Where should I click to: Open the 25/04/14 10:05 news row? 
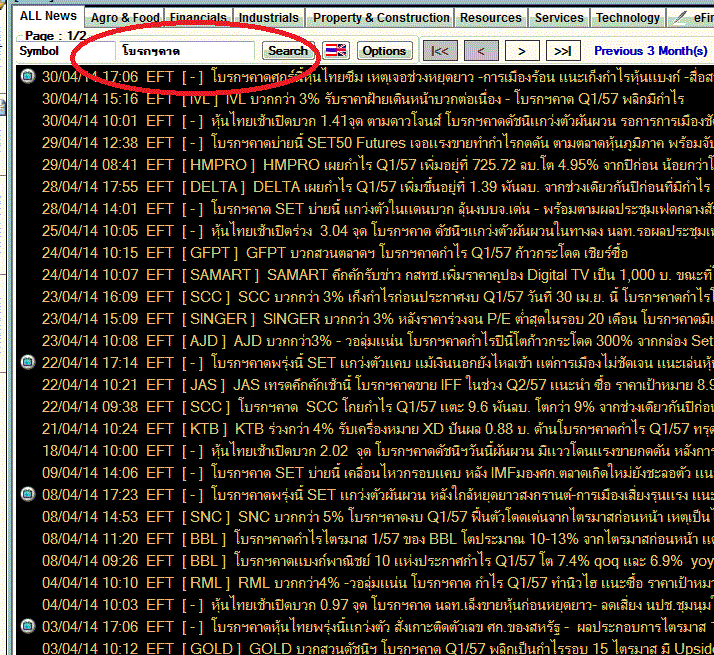point(364,230)
